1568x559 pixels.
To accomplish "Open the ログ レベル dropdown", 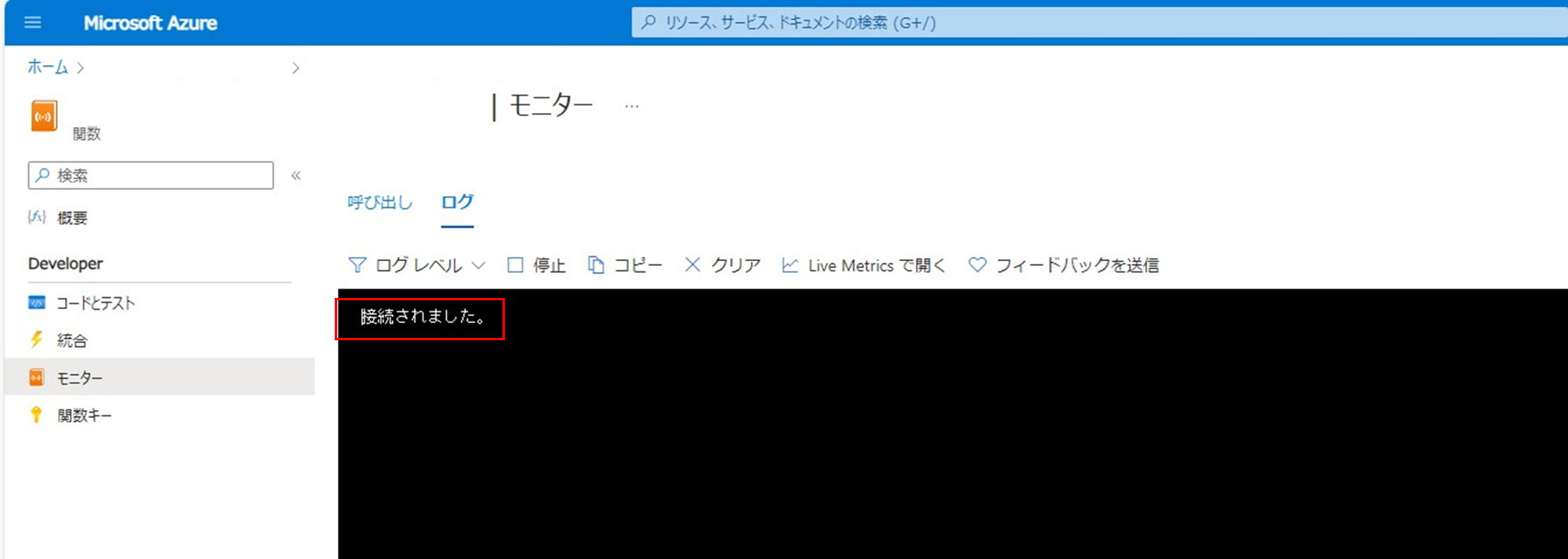I will point(417,265).
